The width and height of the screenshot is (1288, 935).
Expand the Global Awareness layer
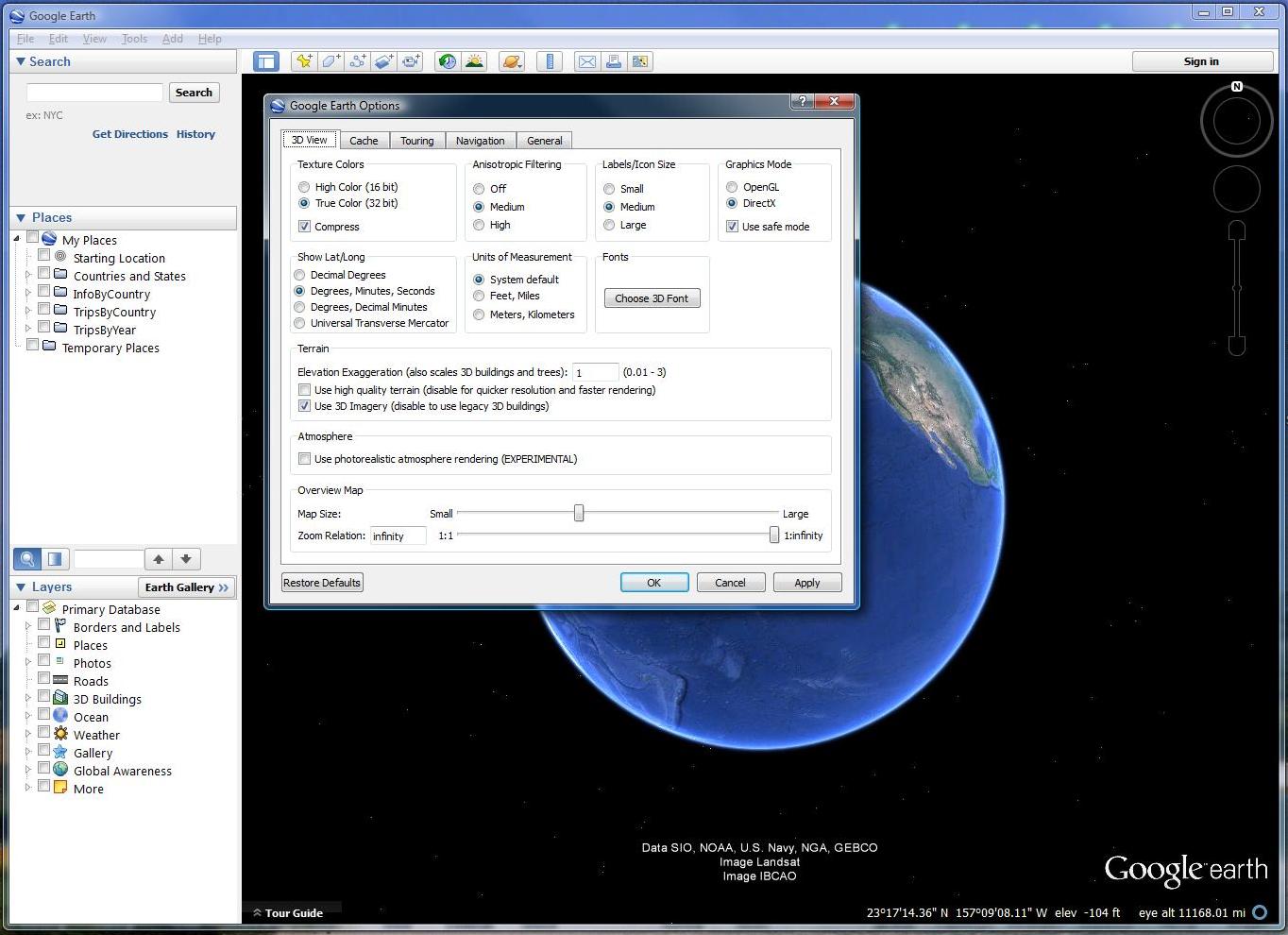(28, 769)
